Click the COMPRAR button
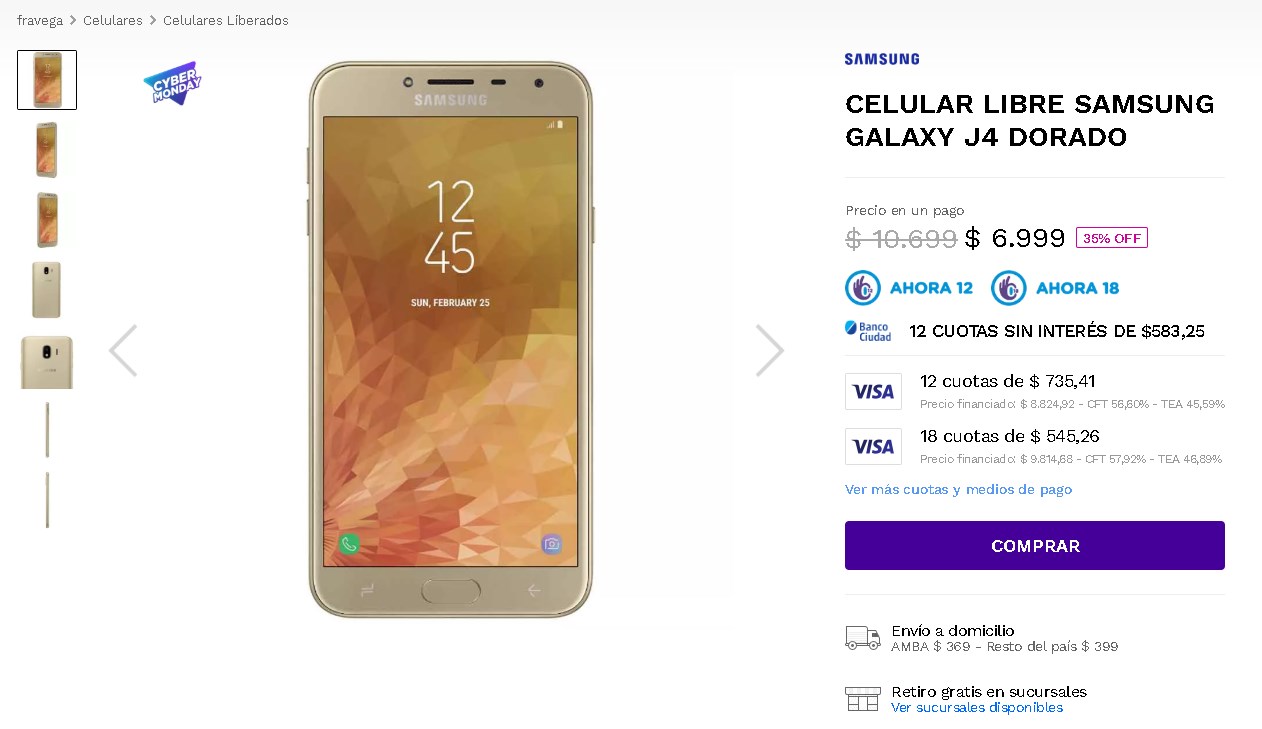 [x=1035, y=545]
